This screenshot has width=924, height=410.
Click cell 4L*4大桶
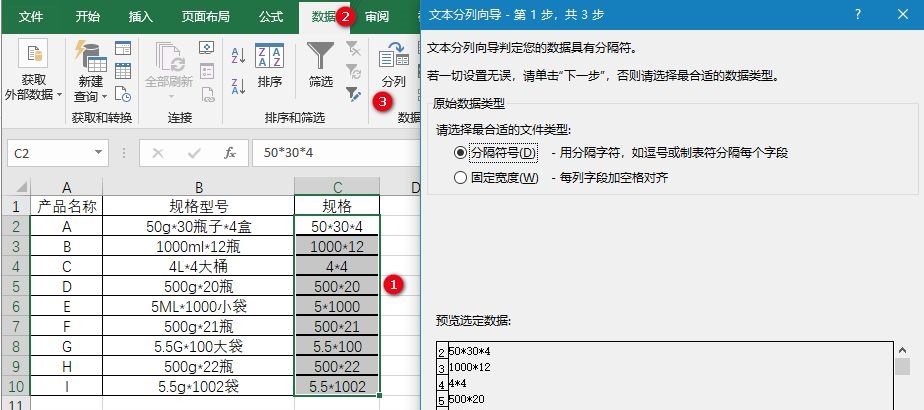pos(199,266)
